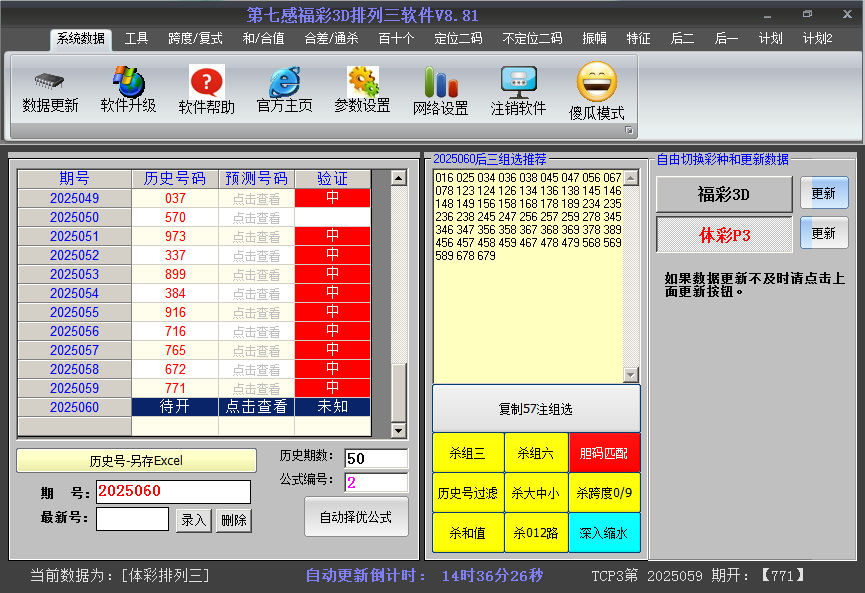The height and width of the screenshot is (593, 865).
Task: Open 软件升级 globe icon
Action: (x=129, y=81)
